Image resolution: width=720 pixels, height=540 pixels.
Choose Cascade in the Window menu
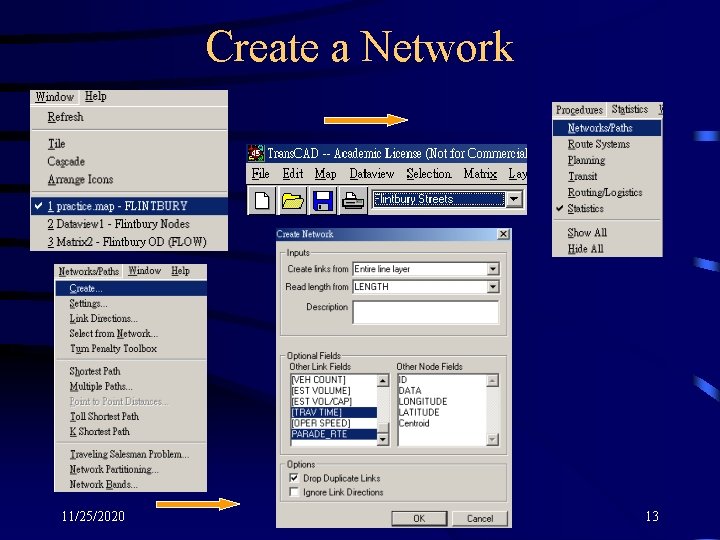coord(129,162)
